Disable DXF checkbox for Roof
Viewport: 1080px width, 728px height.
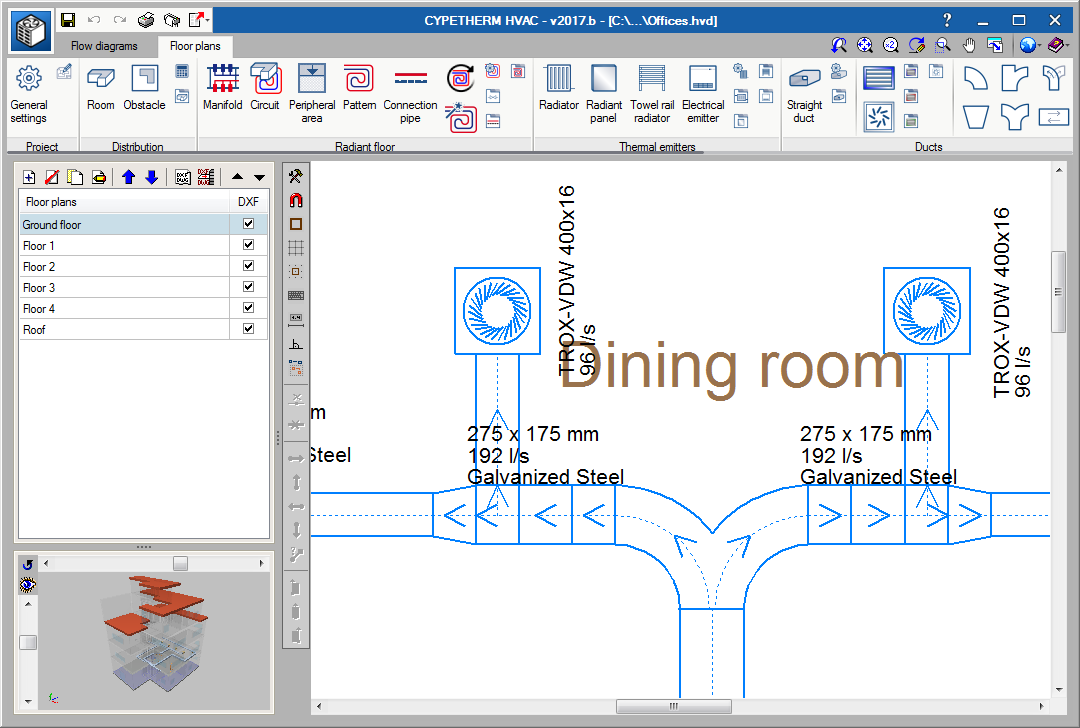[x=248, y=329]
